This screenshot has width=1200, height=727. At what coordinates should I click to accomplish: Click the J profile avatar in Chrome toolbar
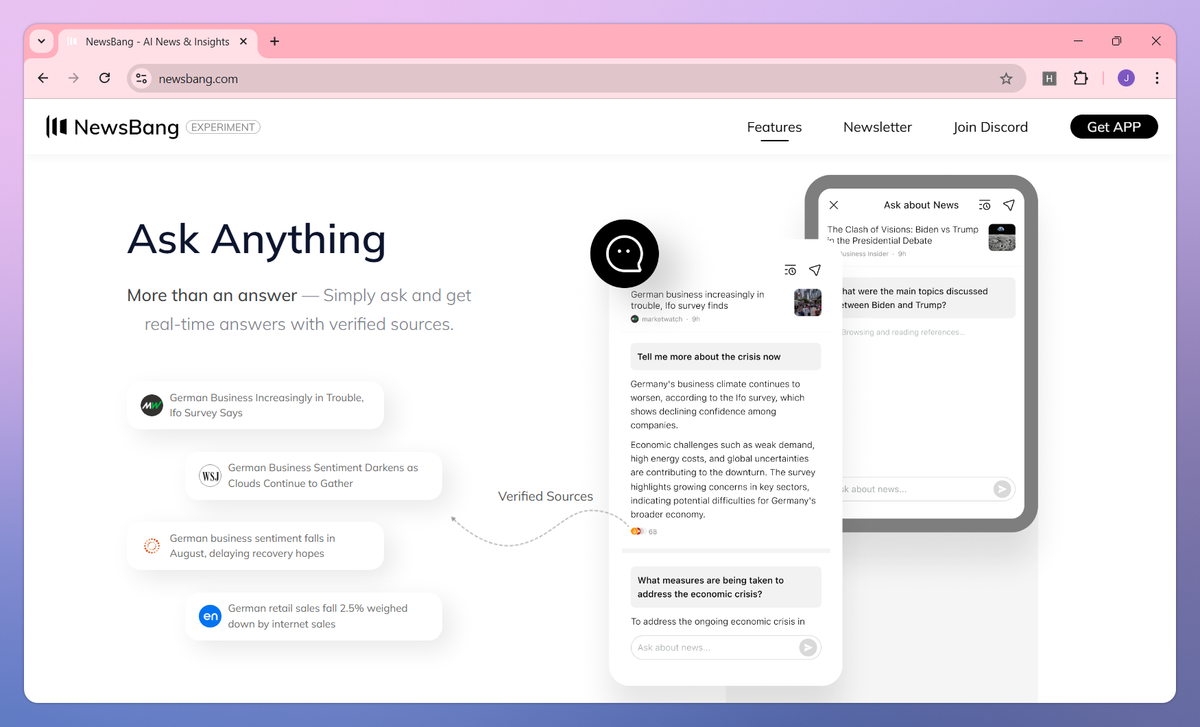click(x=1125, y=77)
